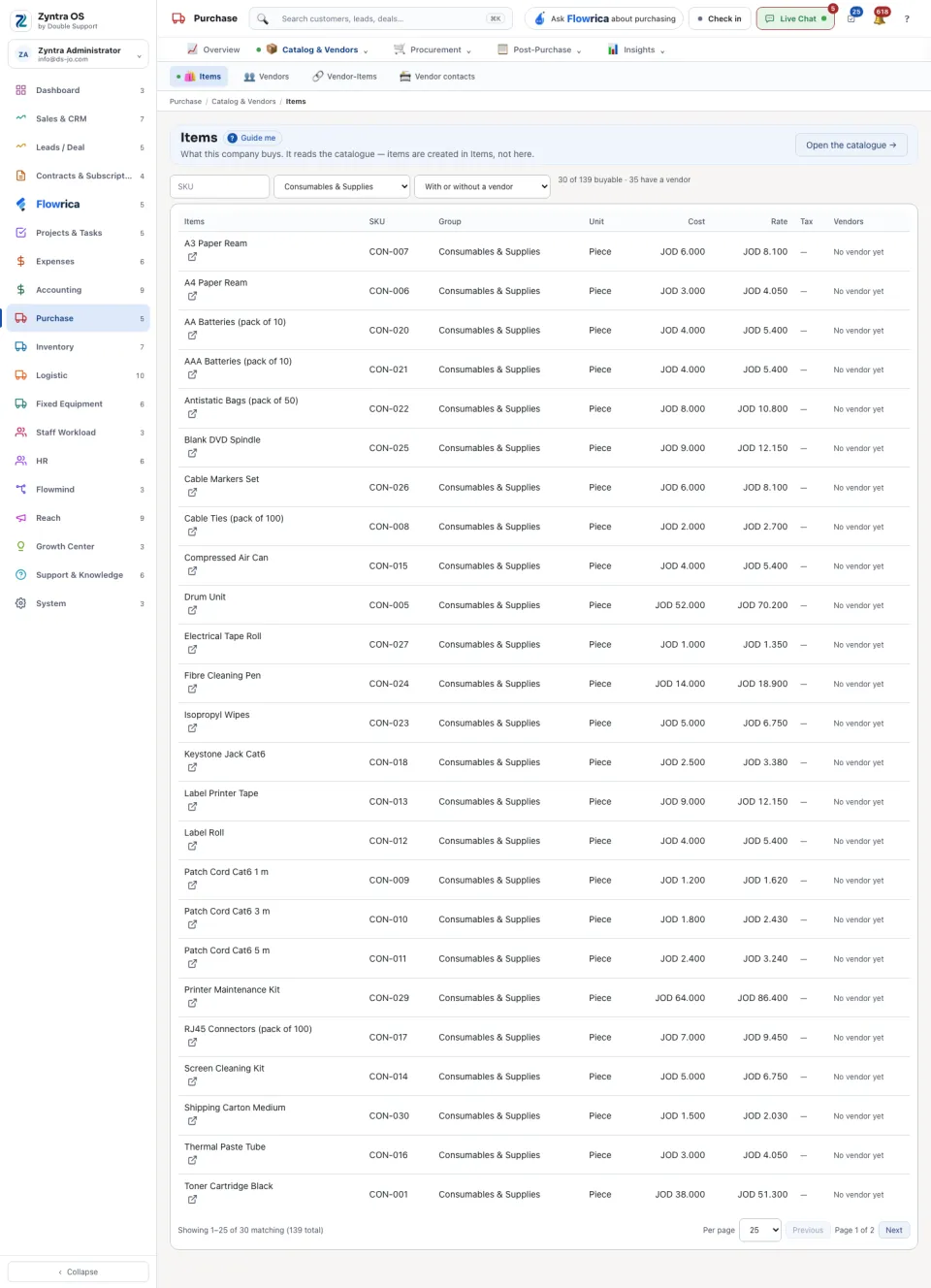Open the Consumables & Supplies group dropdown
The width and height of the screenshot is (931, 1288).
pyautogui.click(x=343, y=186)
